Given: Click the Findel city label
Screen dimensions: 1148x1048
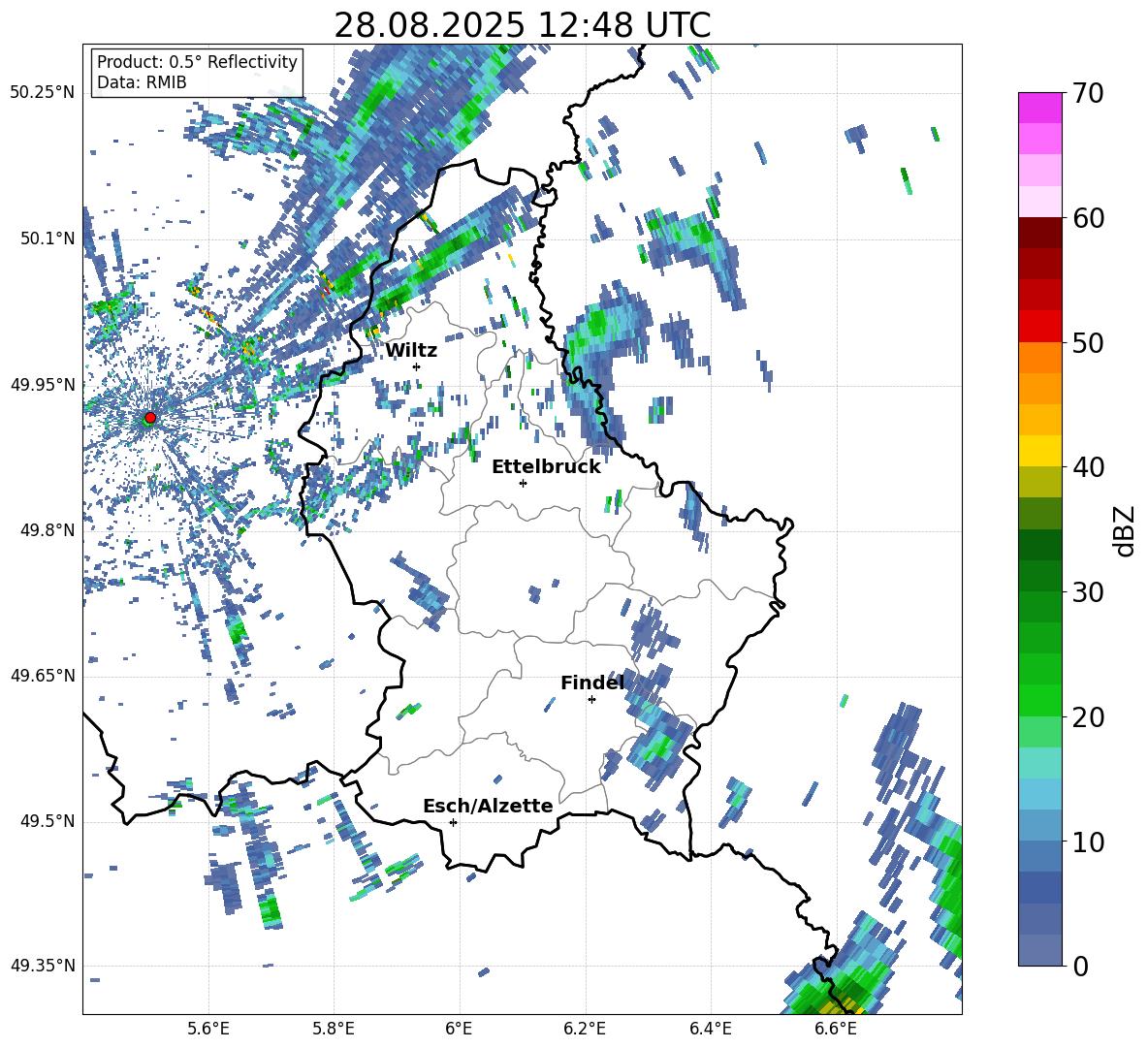Looking at the screenshot, I should [x=592, y=683].
